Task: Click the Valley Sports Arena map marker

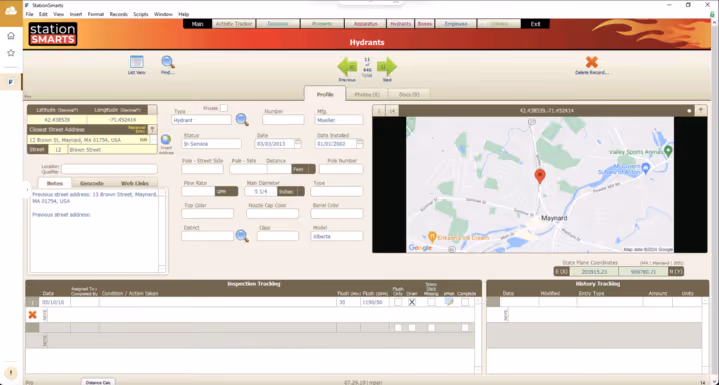Action: pos(668,150)
